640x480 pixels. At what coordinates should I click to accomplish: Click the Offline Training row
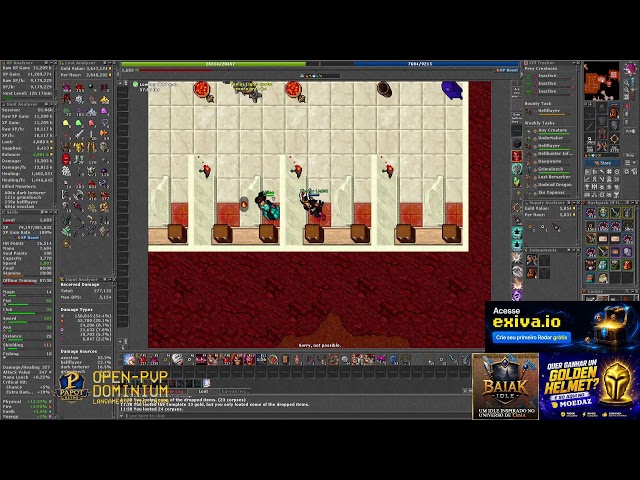pyautogui.click(x=27, y=281)
